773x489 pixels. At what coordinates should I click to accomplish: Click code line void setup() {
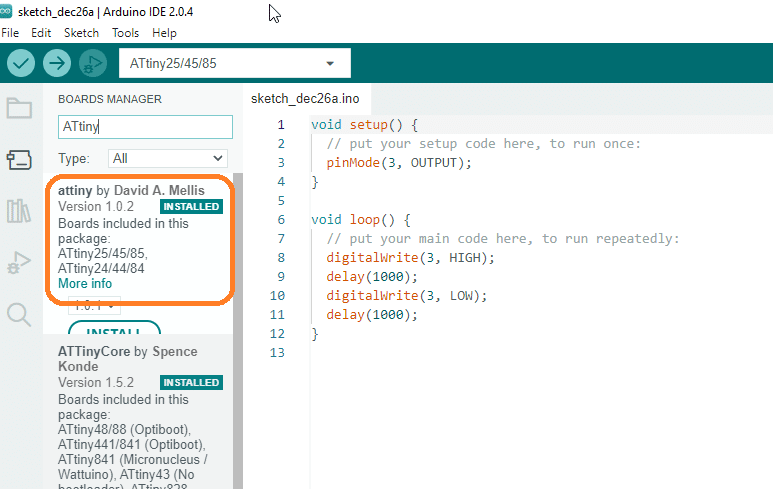pos(364,125)
